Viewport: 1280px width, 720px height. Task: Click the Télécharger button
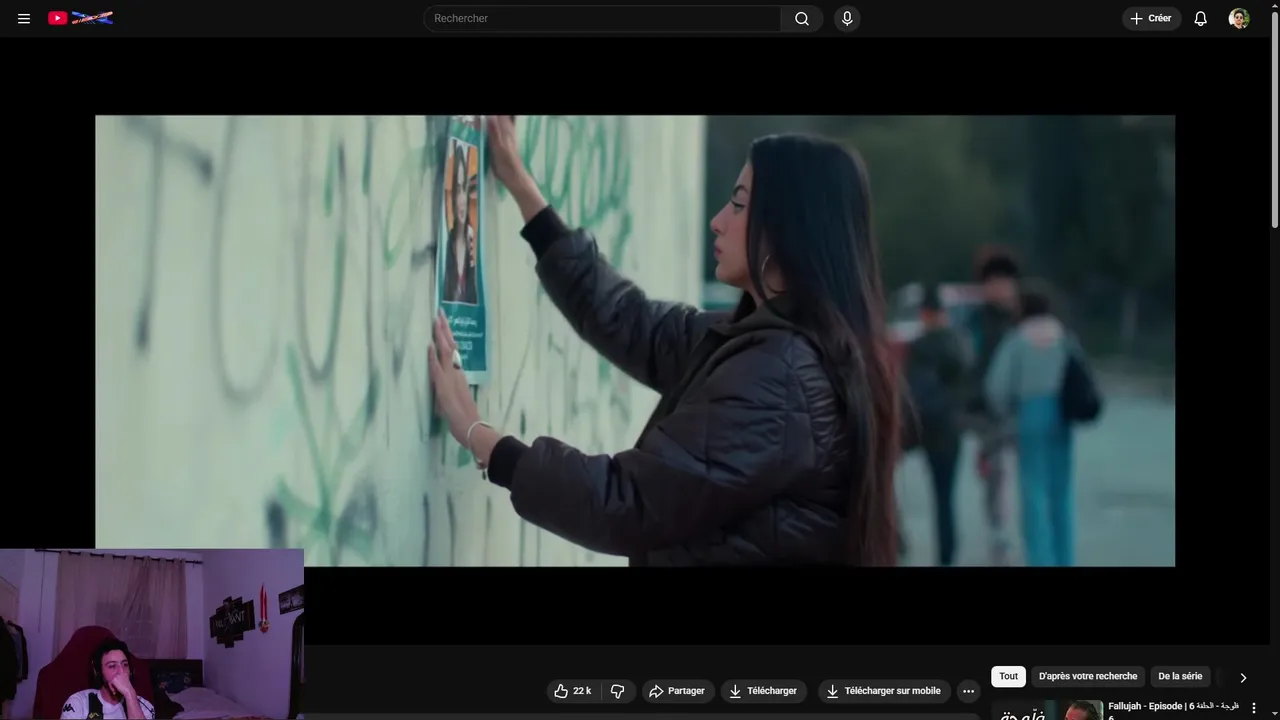point(763,691)
